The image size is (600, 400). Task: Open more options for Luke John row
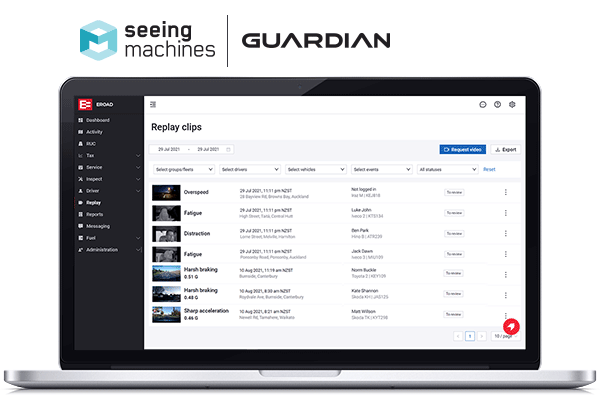point(505,213)
